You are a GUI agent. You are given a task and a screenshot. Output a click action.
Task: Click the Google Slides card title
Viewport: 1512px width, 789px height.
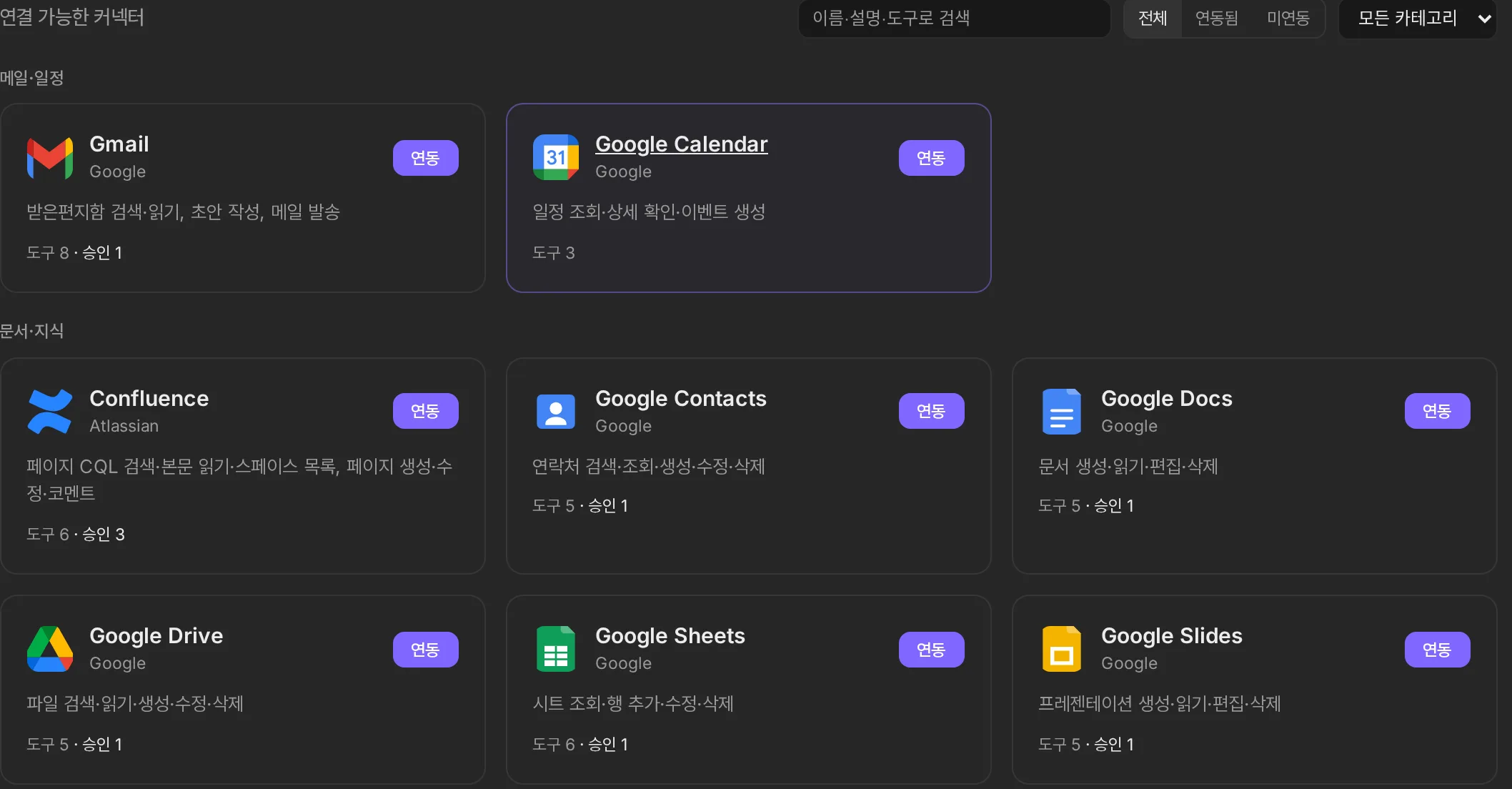pos(1172,636)
